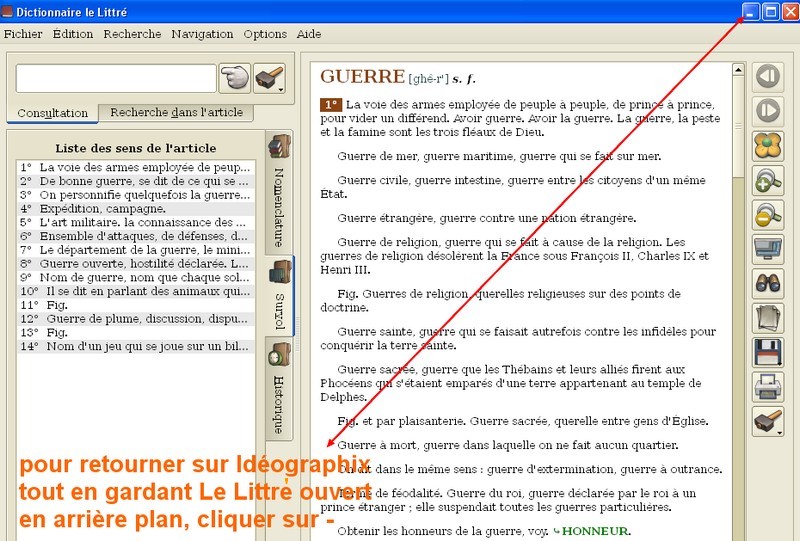Select sense 11° Fig.
800x541 pixels.
(x=136, y=305)
